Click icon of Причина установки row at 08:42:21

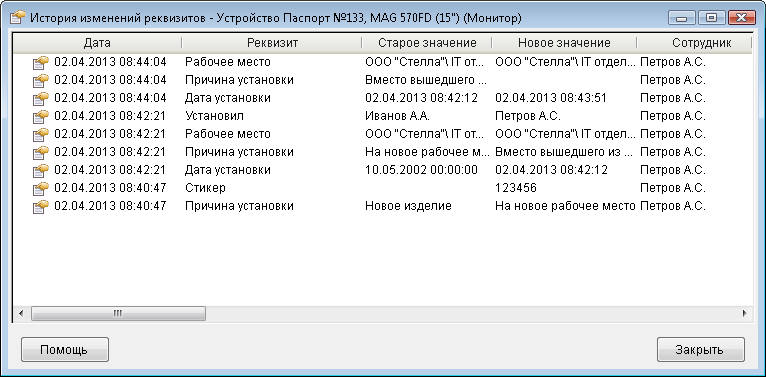[x=41, y=152]
